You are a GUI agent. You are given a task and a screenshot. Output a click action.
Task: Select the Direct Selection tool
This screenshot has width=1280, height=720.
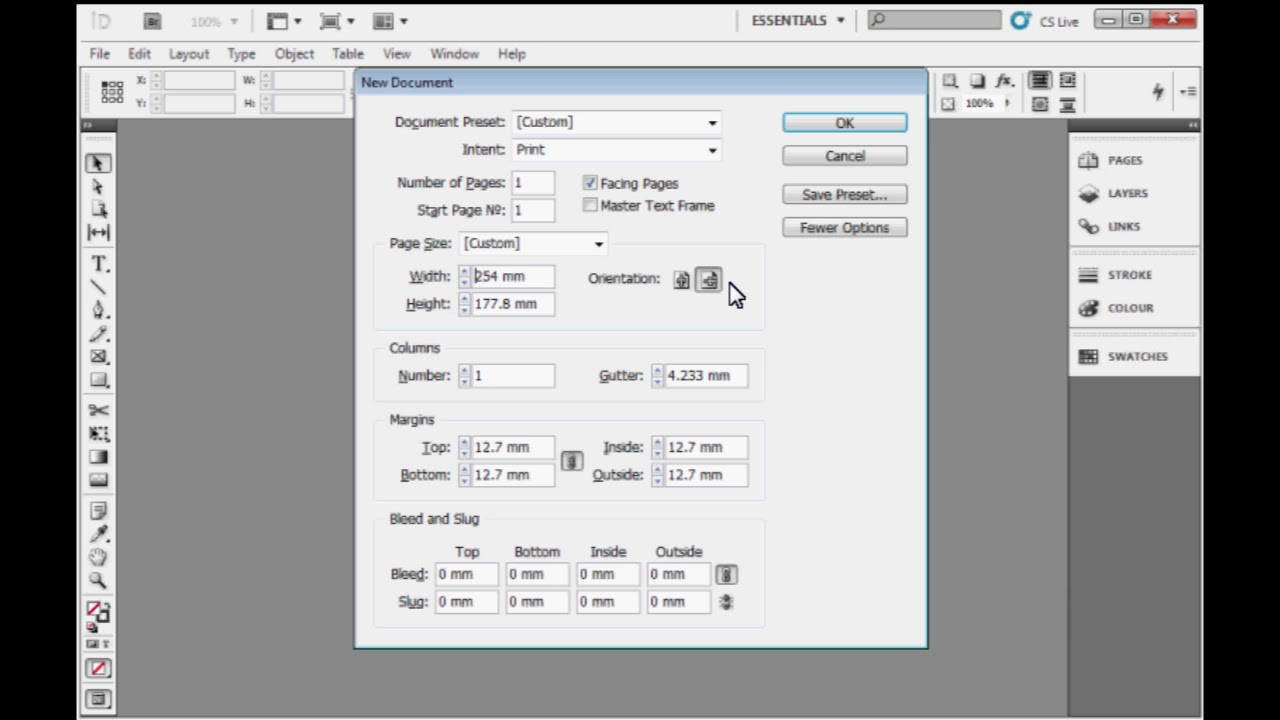98,187
